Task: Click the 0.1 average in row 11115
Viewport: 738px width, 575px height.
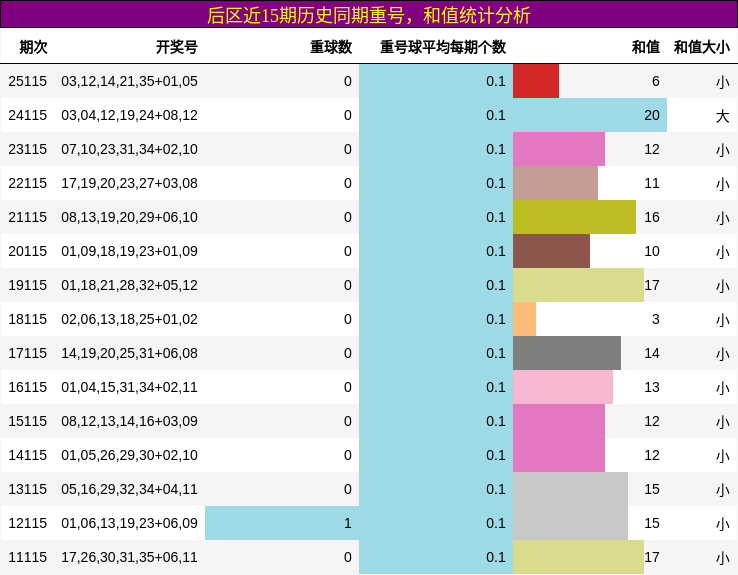Action: pyautogui.click(x=496, y=557)
